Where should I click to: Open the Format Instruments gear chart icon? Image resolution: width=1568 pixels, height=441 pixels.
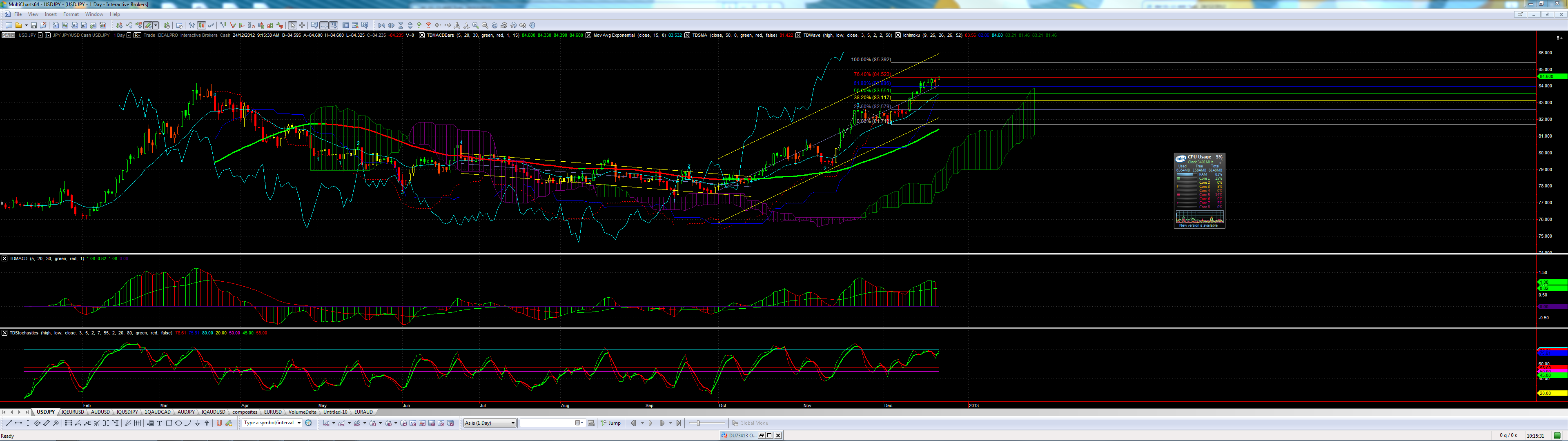pos(167,26)
